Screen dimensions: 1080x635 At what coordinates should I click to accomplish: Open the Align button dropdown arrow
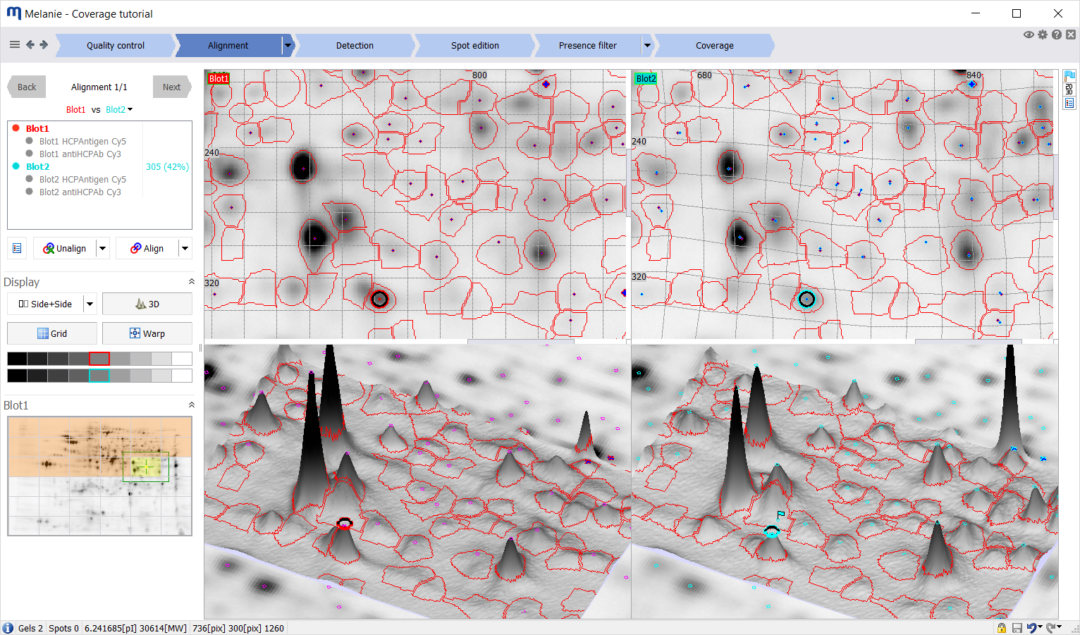tap(185, 247)
